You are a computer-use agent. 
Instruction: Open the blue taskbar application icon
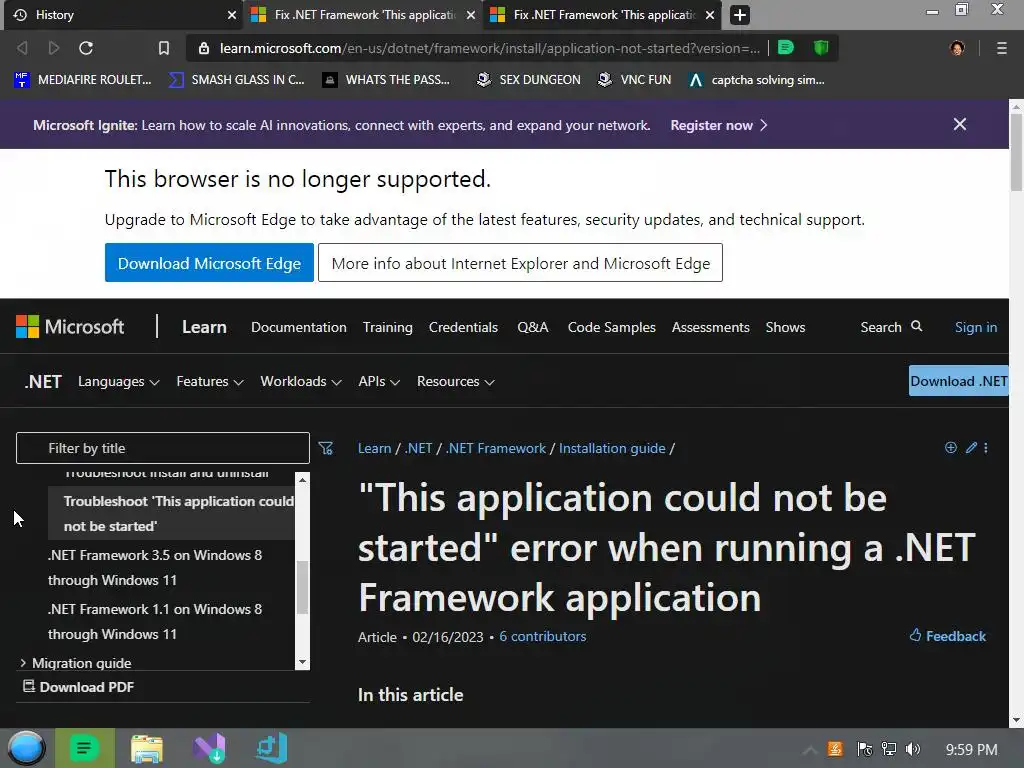pyautogui.click(x=271, y=749)
